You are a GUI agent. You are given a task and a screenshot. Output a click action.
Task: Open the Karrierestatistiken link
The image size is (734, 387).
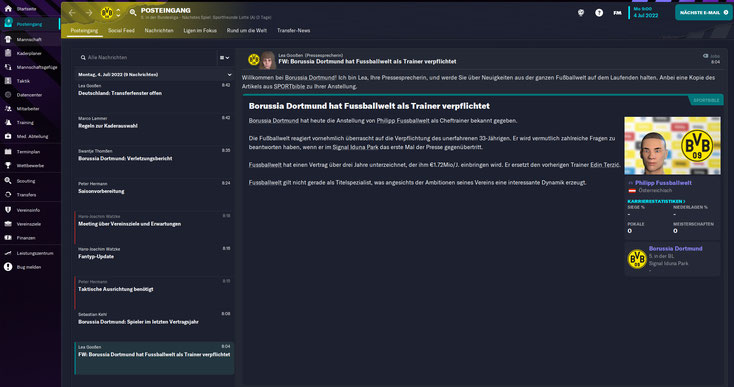(x=656, y=201)
